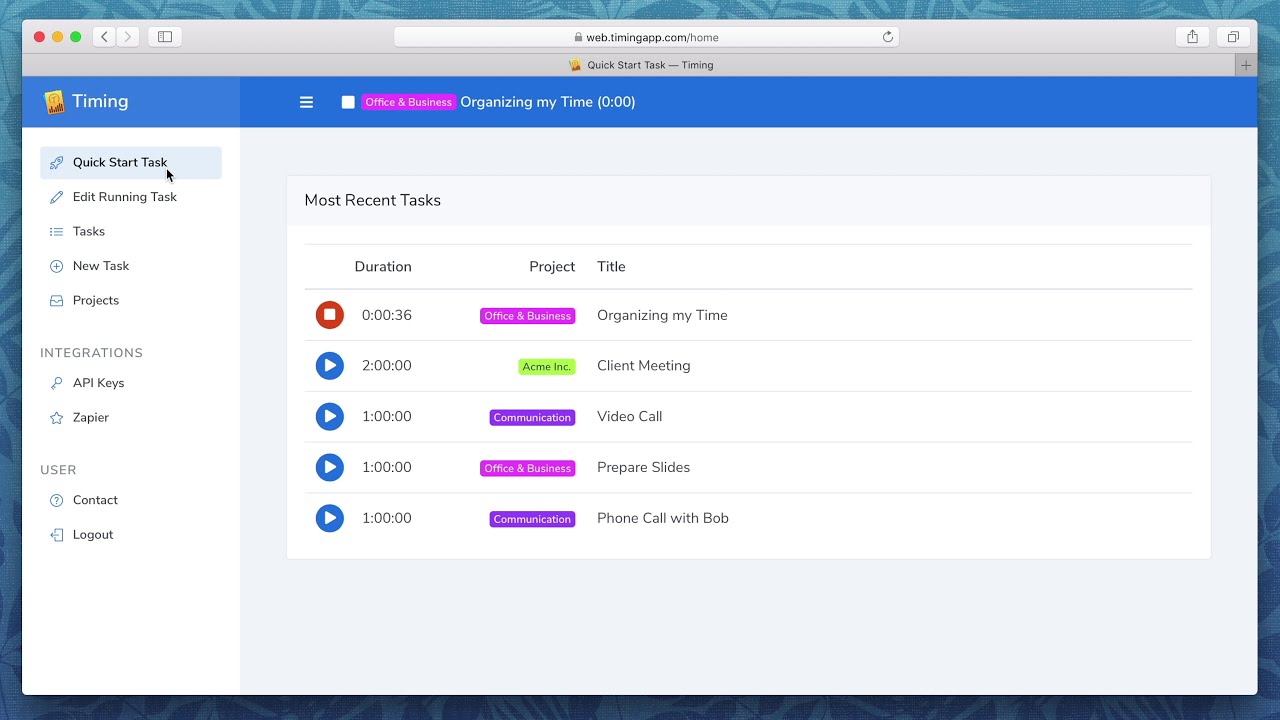Viewport: 1280px width, 720px height.
Task: Click the Title column header
Action: point(611,267)
